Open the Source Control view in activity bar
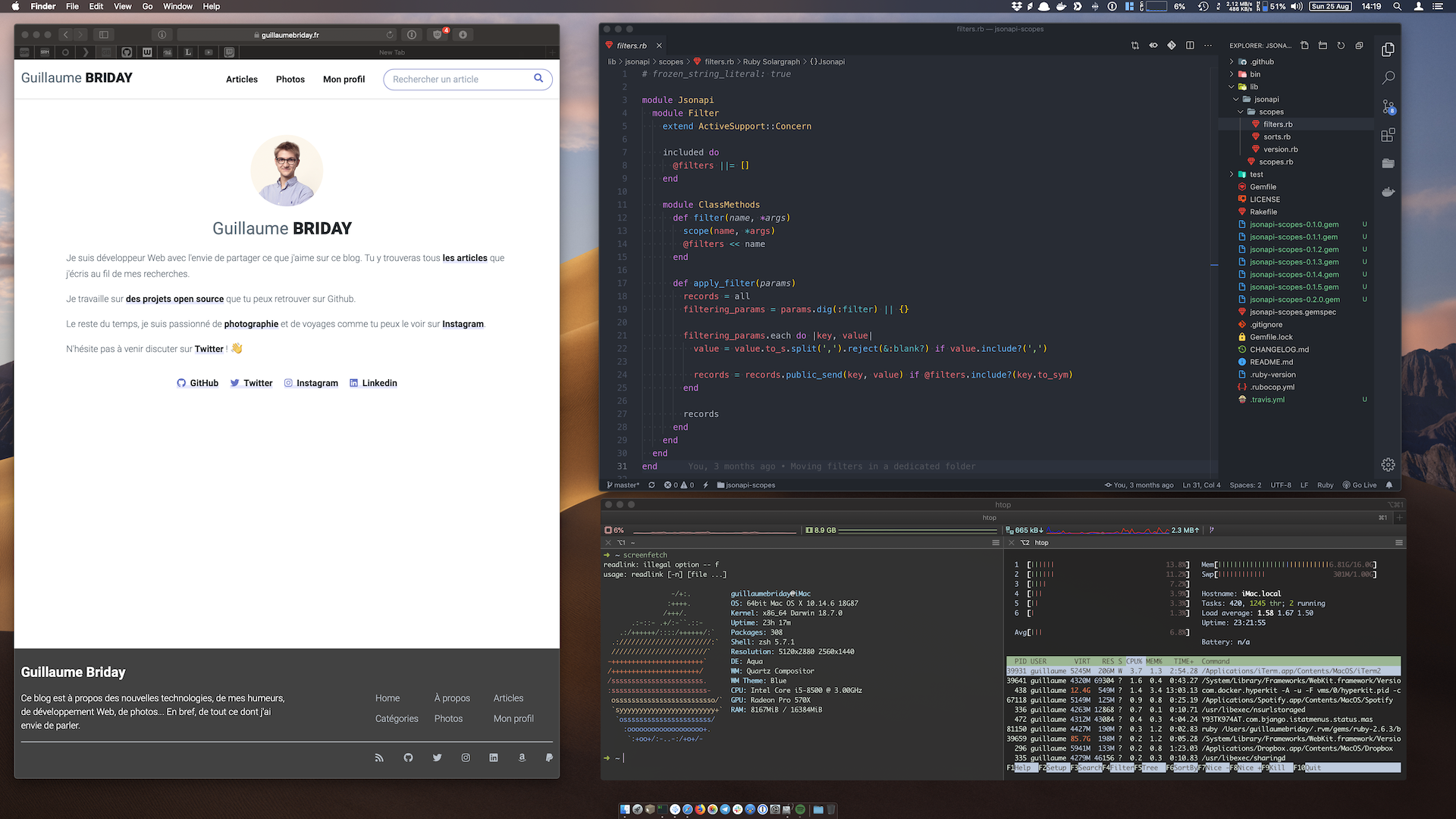 [1388, 107]
